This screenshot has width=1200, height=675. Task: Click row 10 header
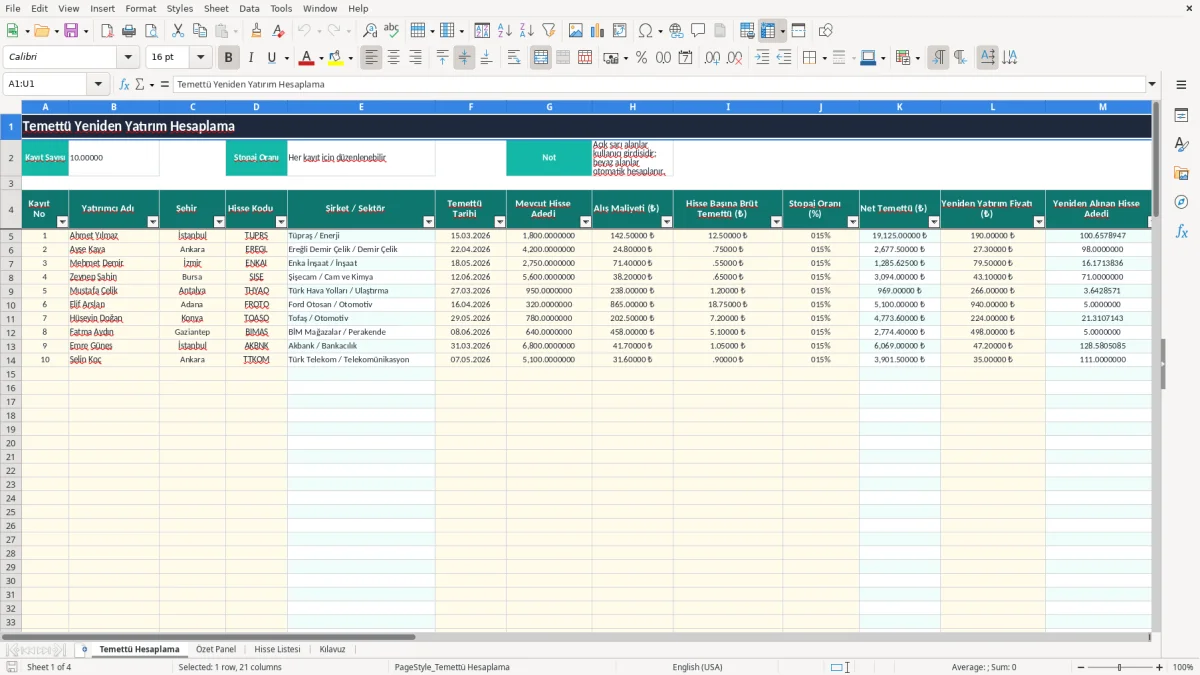click(11, 305)
